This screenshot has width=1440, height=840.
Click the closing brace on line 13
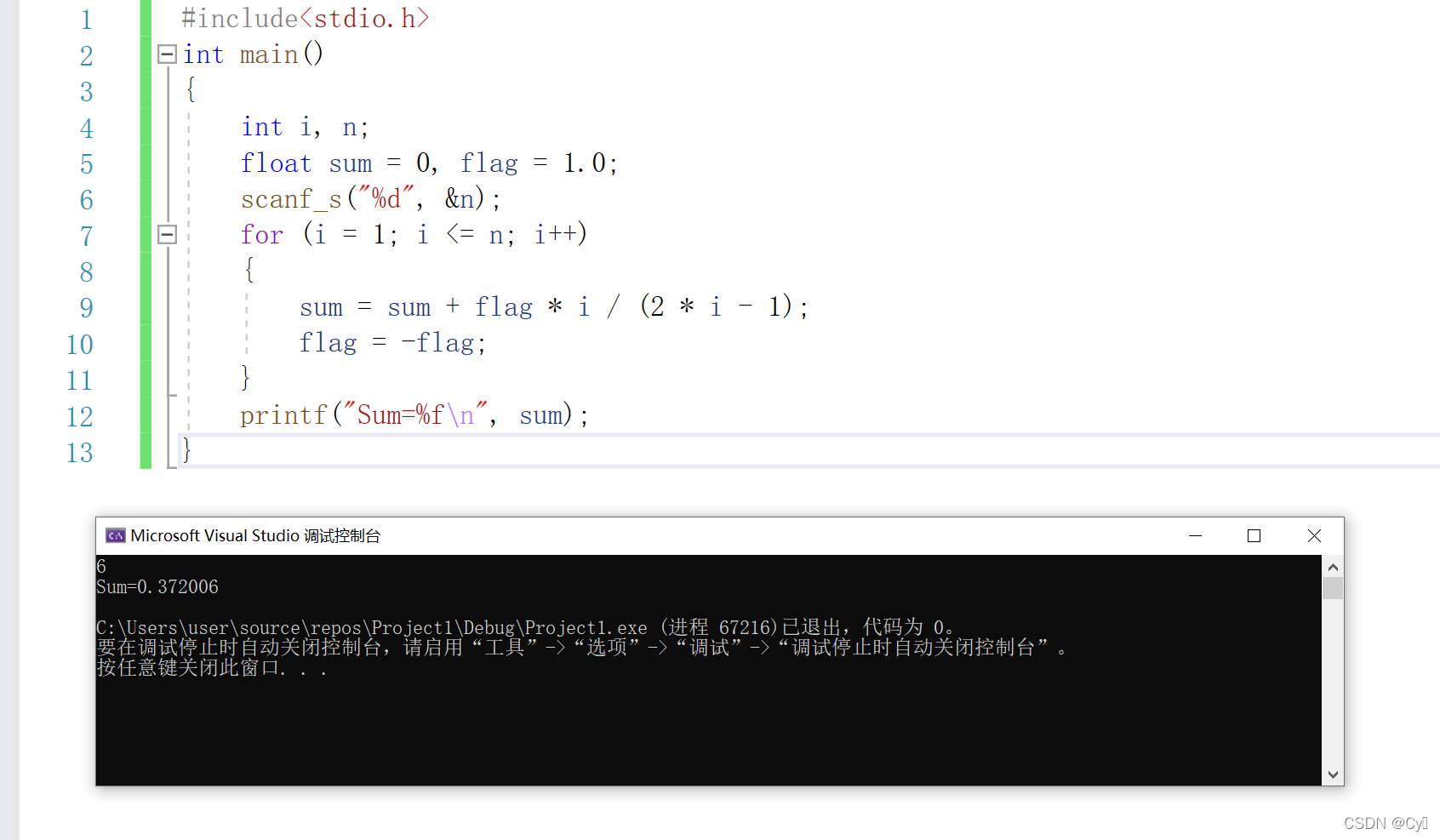click(187, 450)
